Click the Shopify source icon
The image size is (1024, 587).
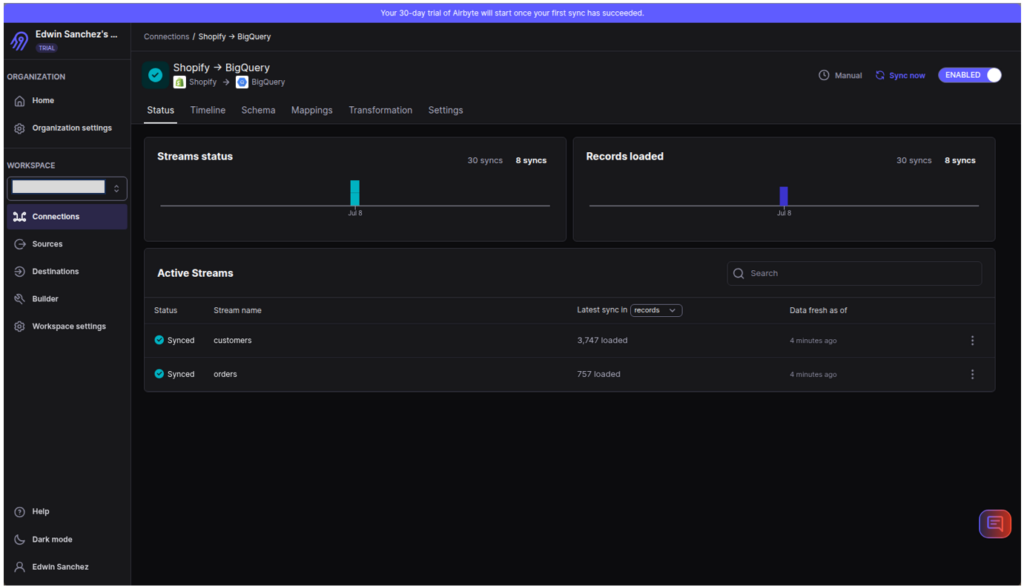(x=179, y=82)
